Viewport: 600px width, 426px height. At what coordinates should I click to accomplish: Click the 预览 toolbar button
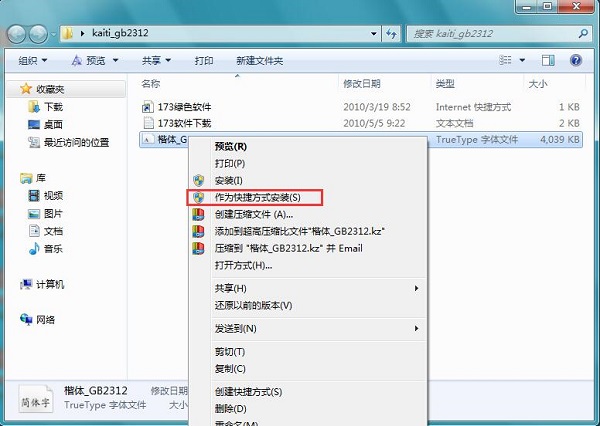click(89, 60)
